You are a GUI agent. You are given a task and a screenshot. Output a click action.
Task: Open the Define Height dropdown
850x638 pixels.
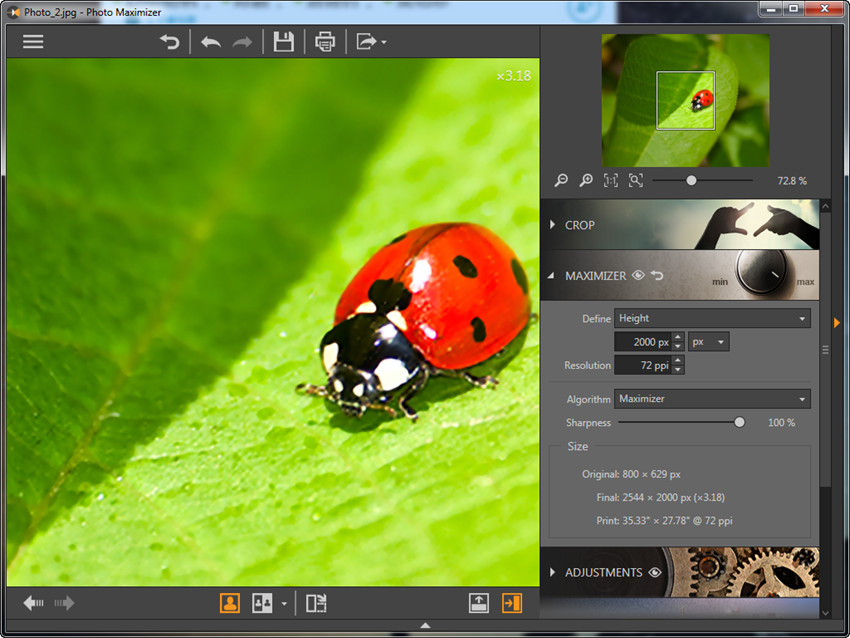712,318
